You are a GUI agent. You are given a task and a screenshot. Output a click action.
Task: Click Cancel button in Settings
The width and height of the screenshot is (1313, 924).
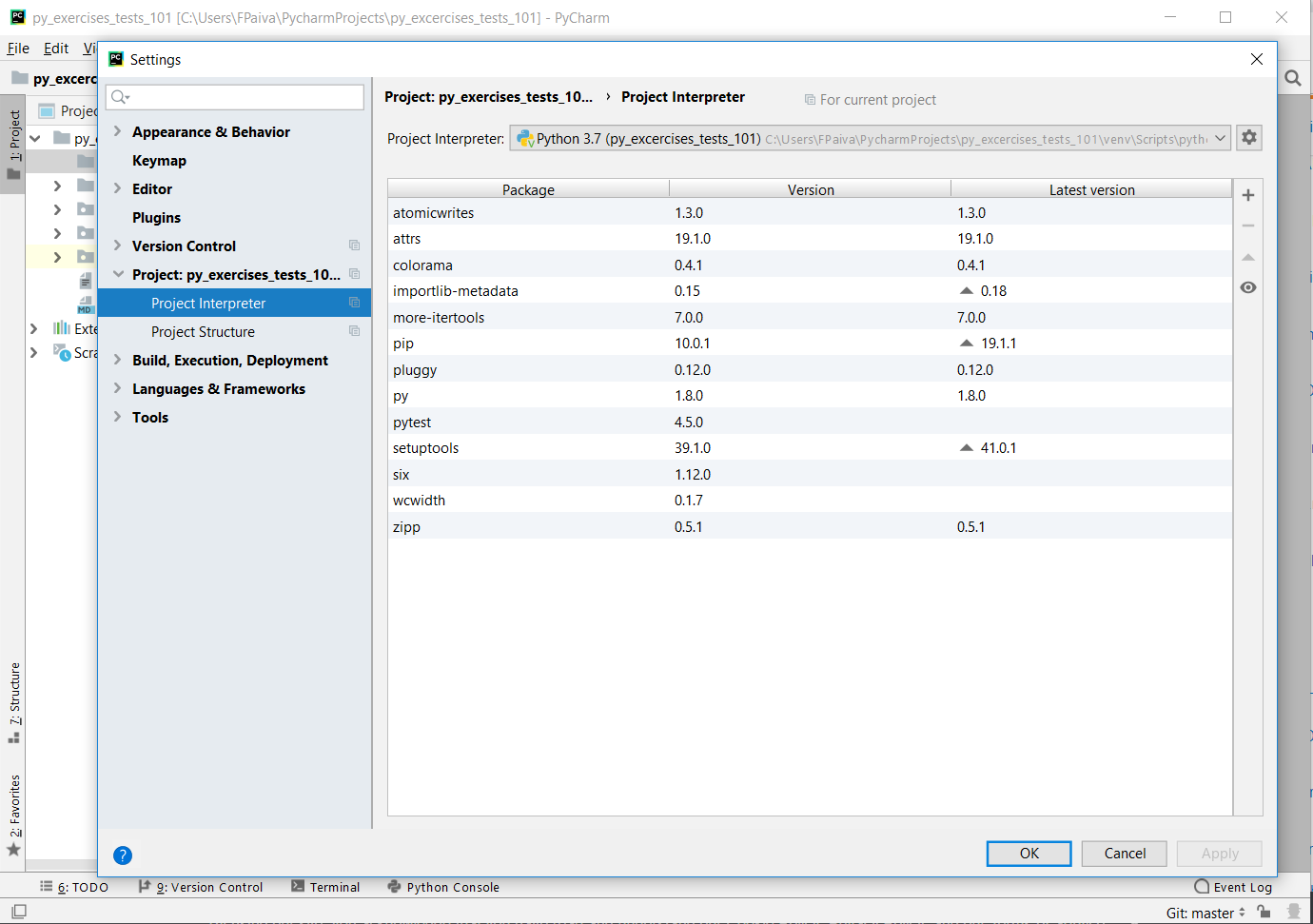click(x=1125, y=854)
